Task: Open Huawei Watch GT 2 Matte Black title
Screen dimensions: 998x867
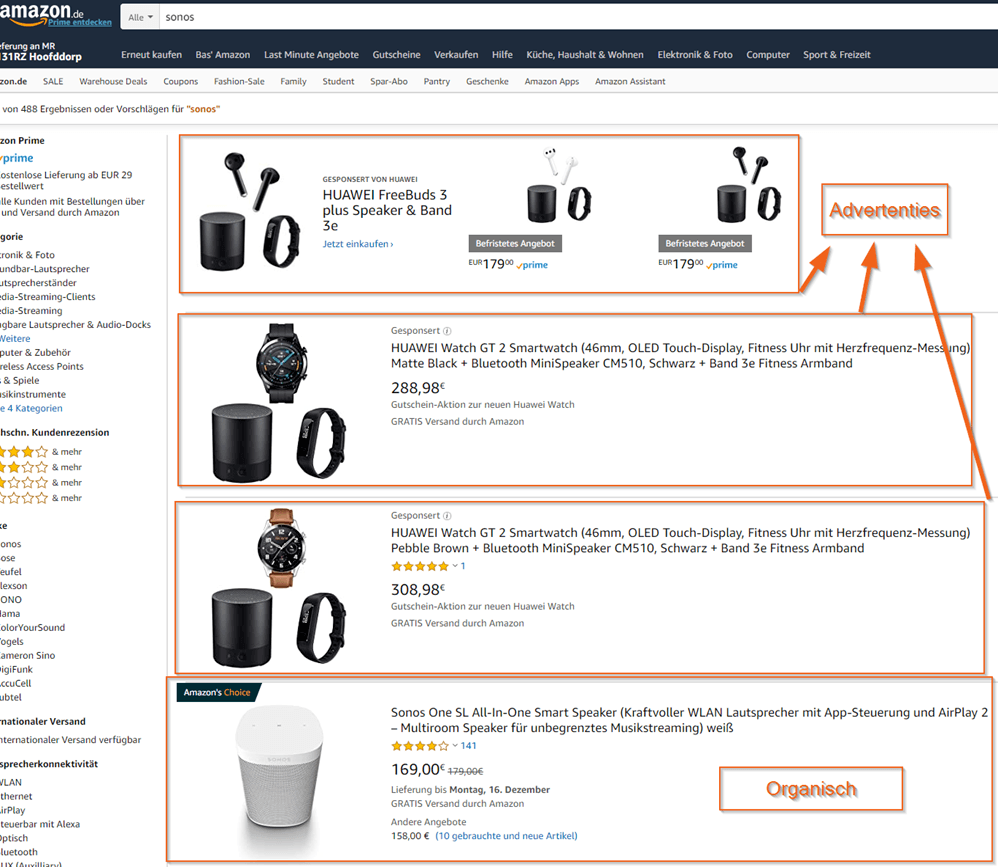Action: click(680, 356)
